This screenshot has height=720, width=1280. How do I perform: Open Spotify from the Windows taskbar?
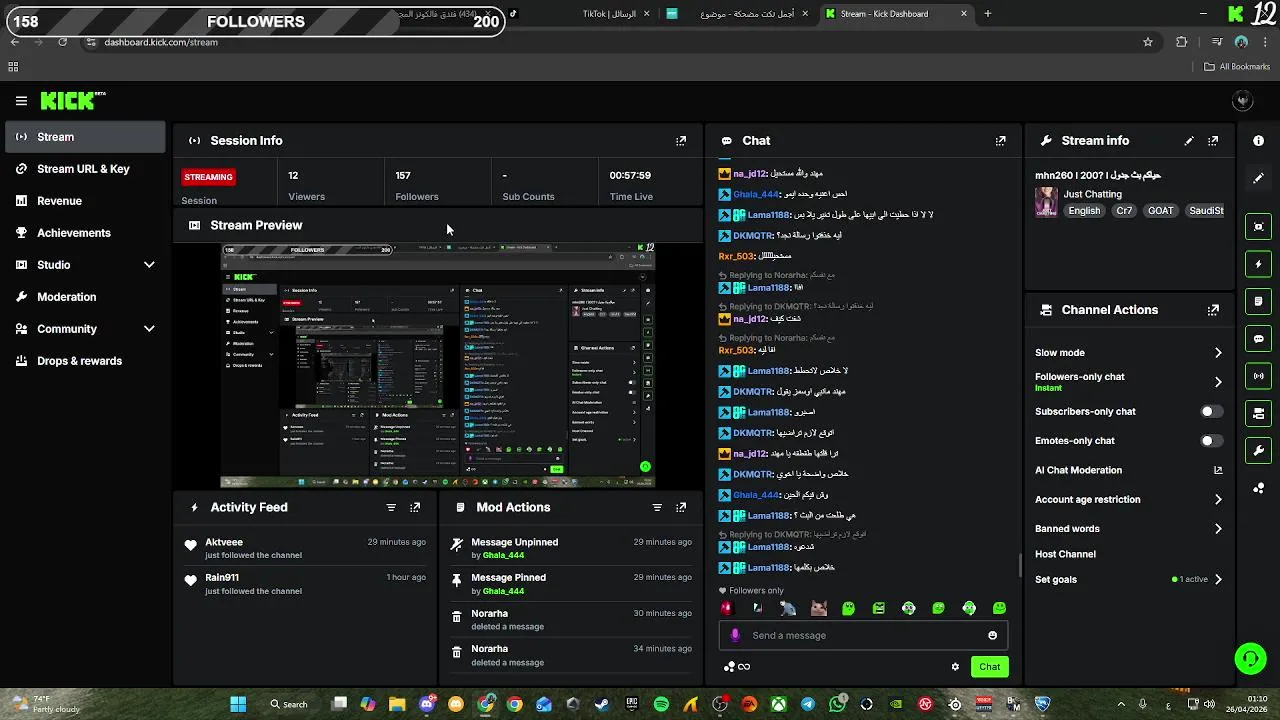coord(661,704)
